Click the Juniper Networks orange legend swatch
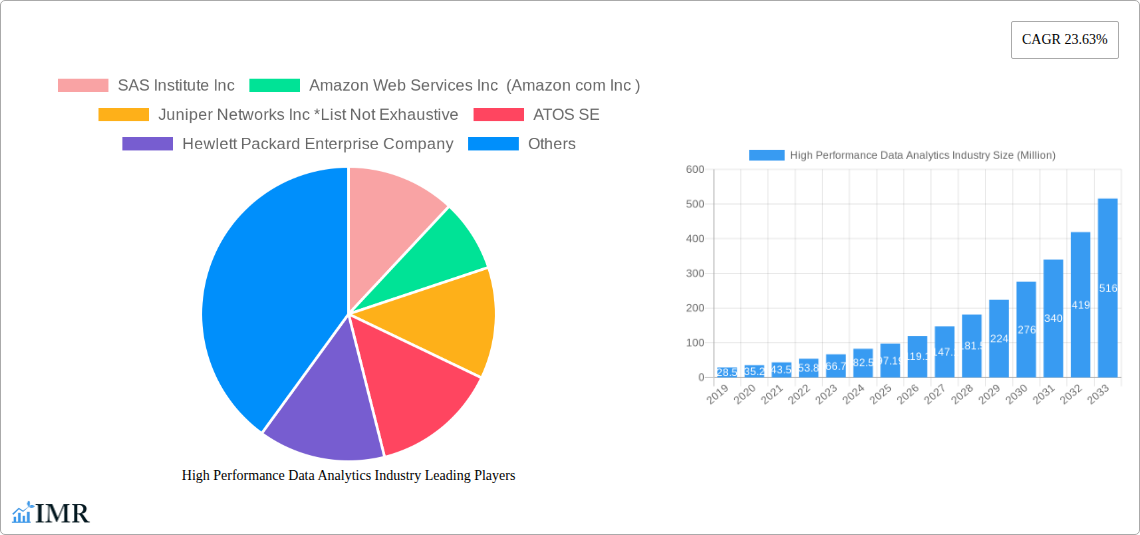Screen dimensions: 1140x535 pyautogui.click(x=123, y=115)
